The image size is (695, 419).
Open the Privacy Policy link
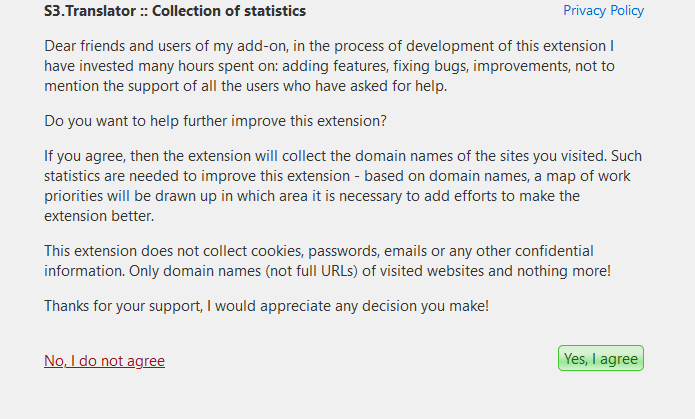pyautogui.click(x=603, y=11)
